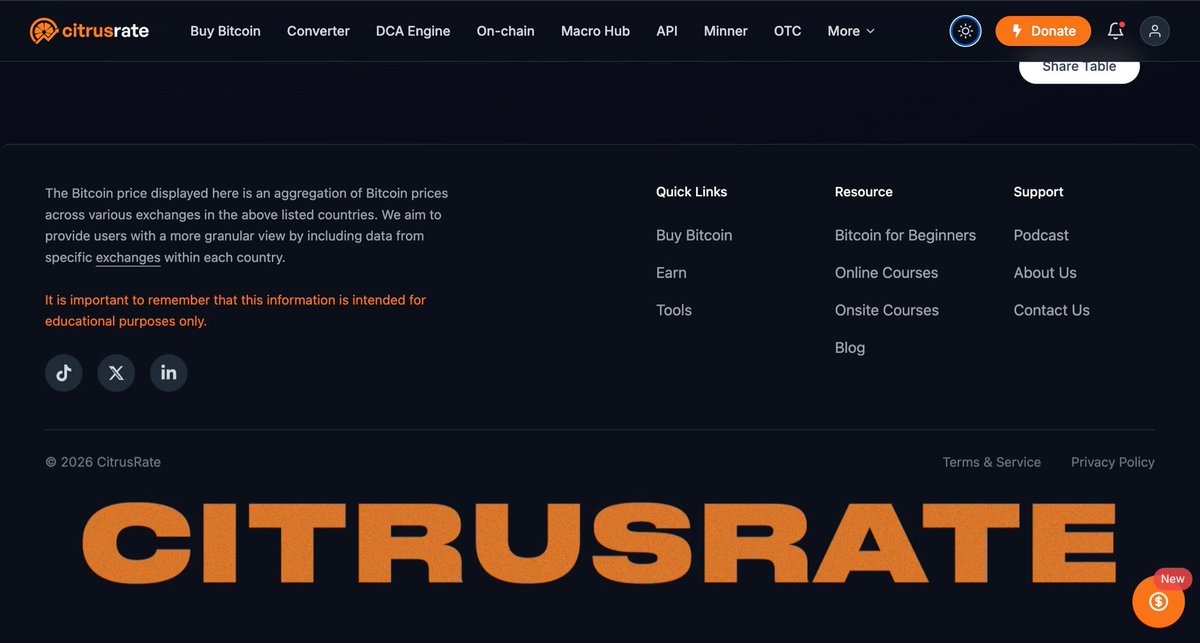Select On-chain nav item
The height and width of the screenshot is (643, 1200).
click(505, 31)
